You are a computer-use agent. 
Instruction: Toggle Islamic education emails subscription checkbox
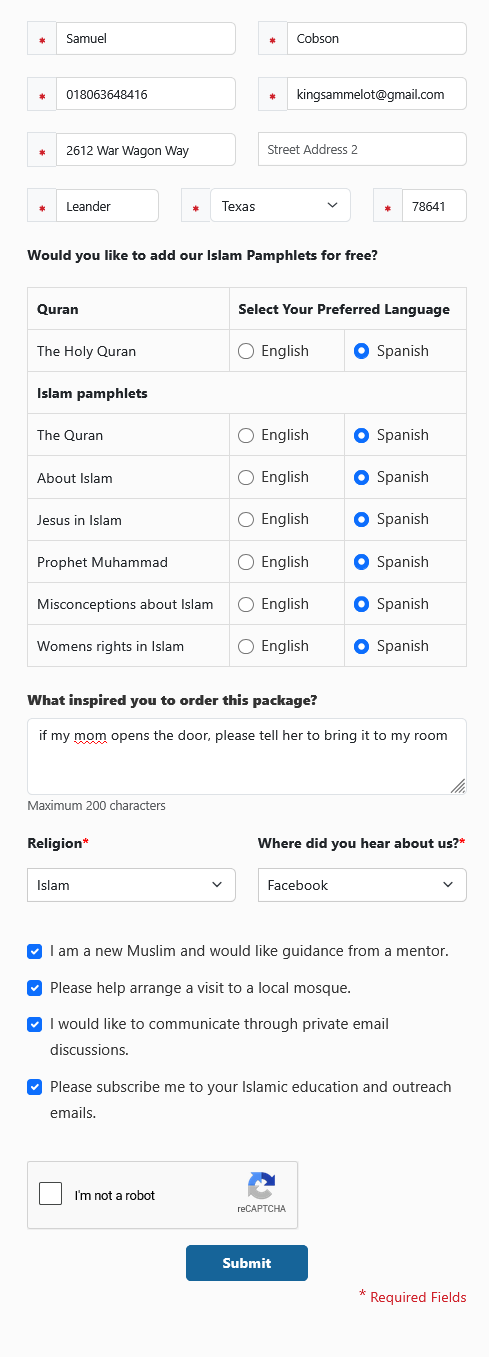35,1087
